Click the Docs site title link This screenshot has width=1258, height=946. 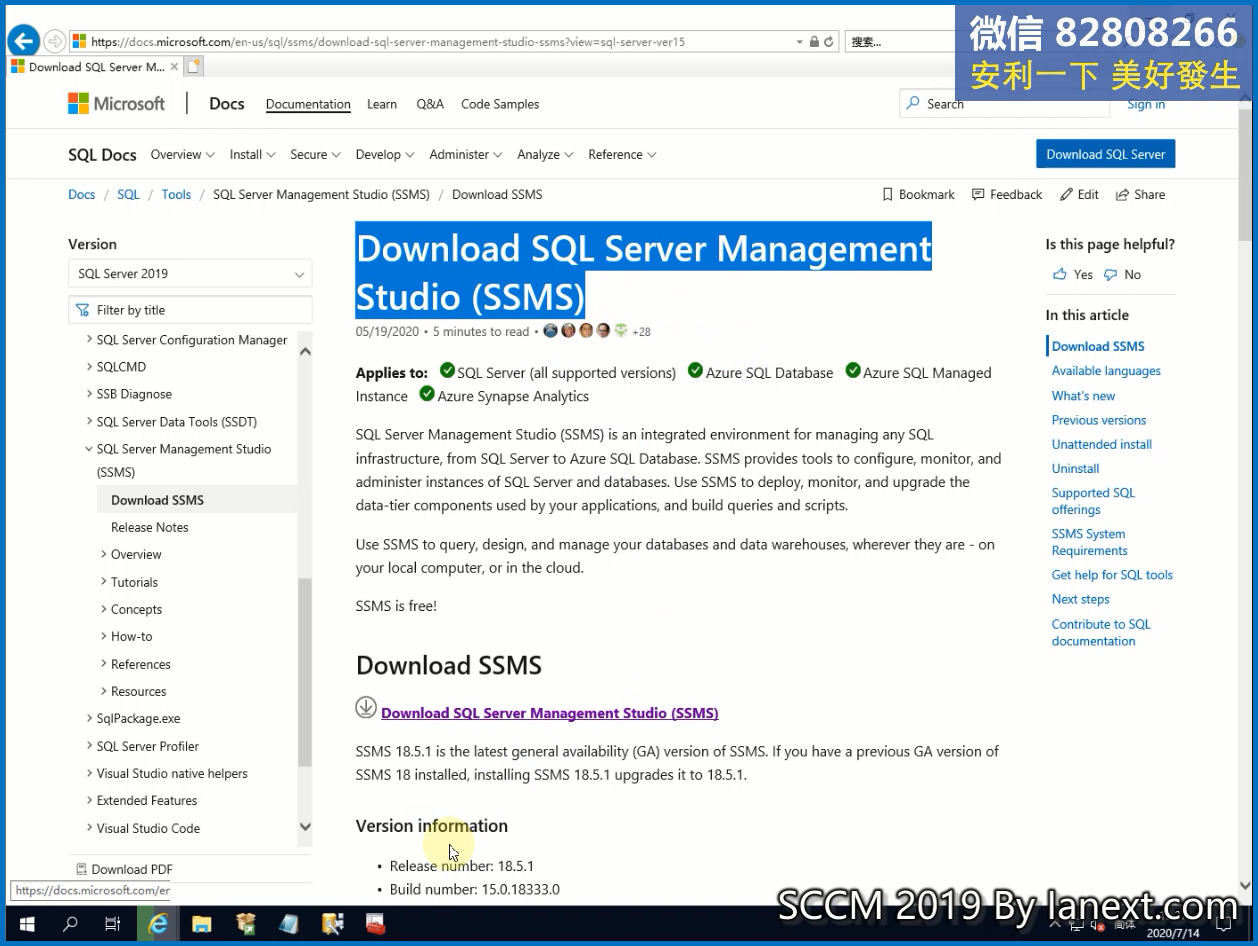[227, 103]
